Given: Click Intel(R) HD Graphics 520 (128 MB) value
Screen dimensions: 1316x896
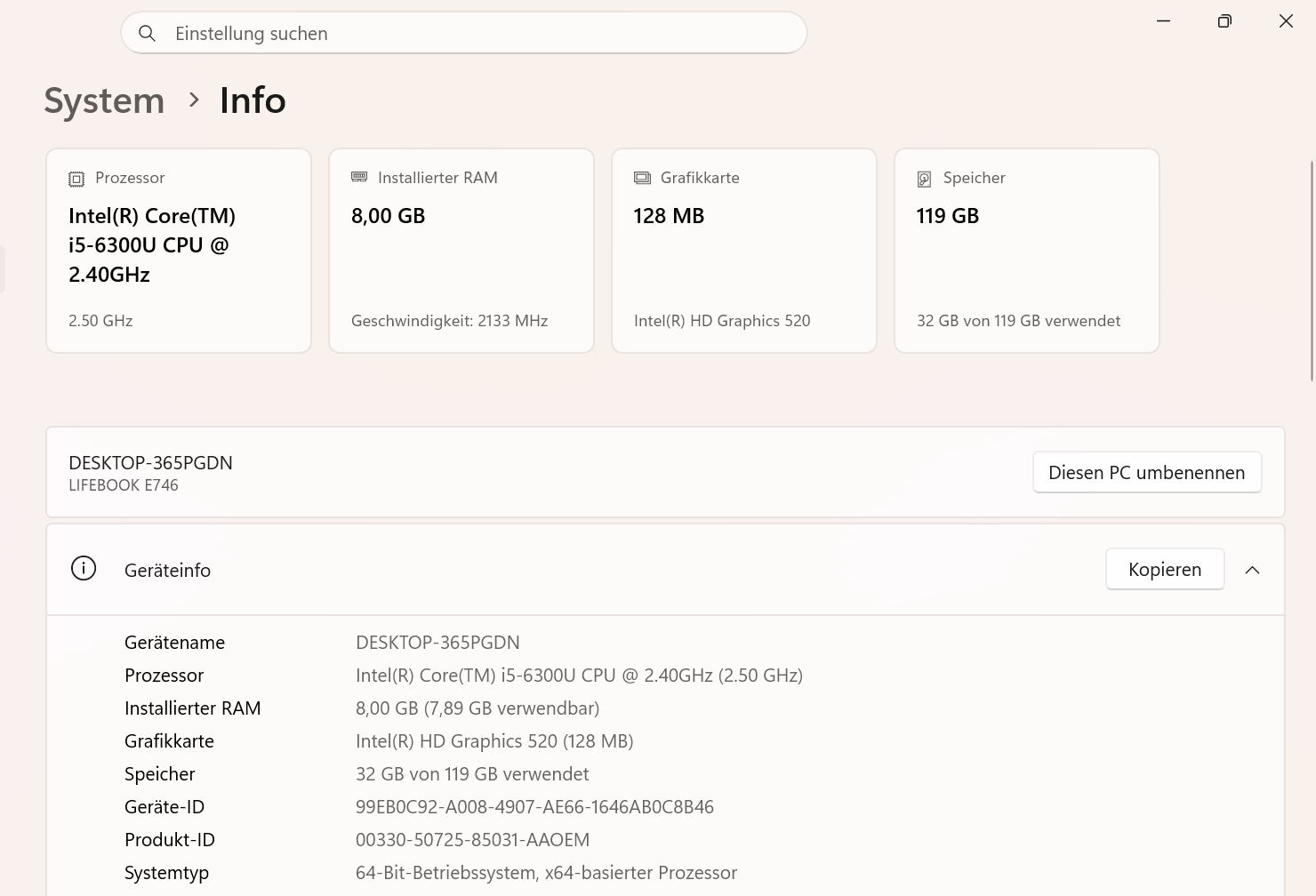Looking at the screenshot, I should [x=494, y=740].
